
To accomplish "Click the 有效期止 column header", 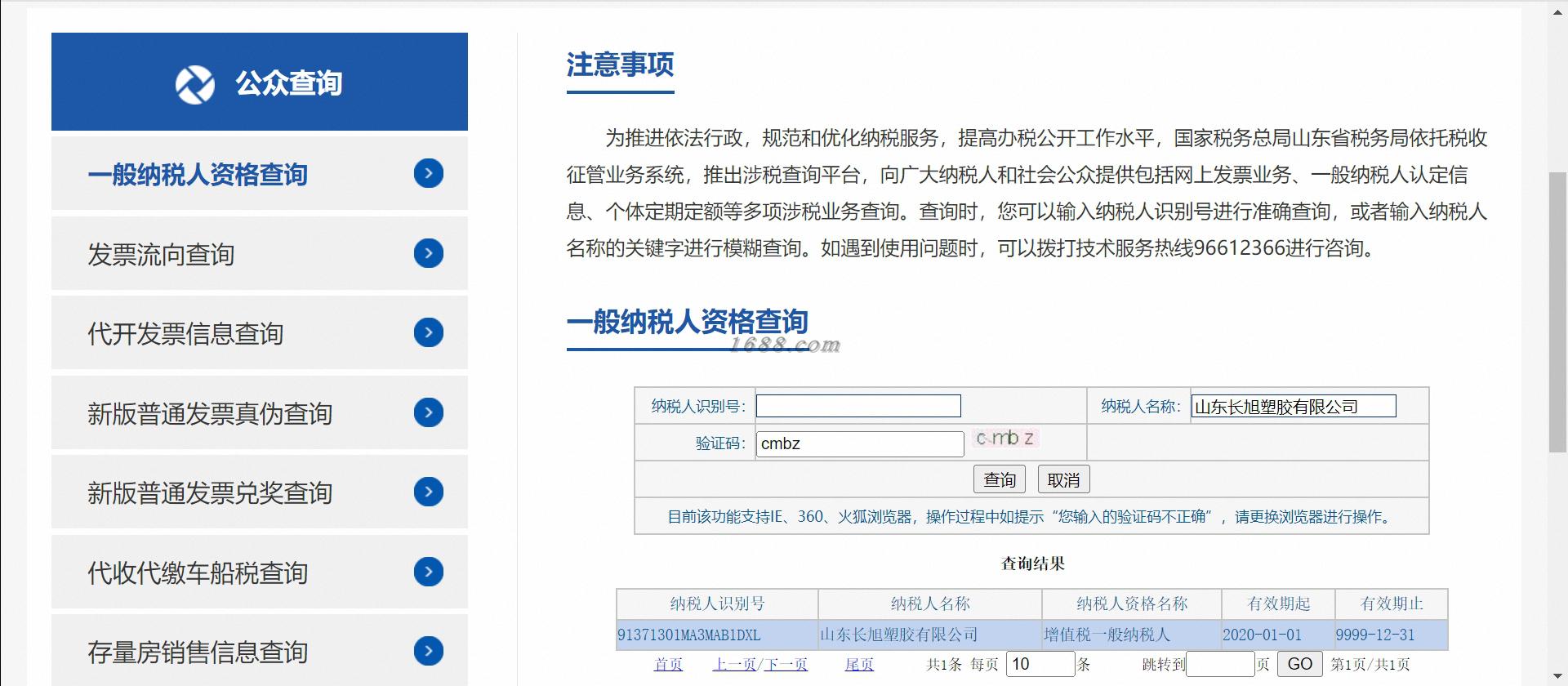I will click(x=1392, y=604).
